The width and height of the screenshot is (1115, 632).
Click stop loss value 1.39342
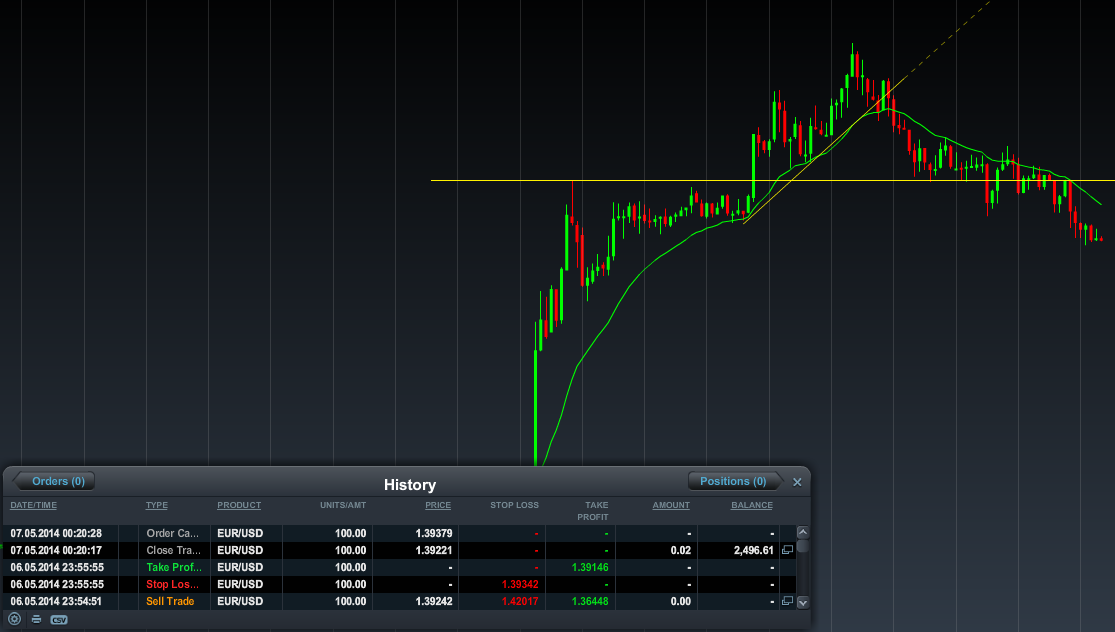pyautogui.click(x=520, y=584)
